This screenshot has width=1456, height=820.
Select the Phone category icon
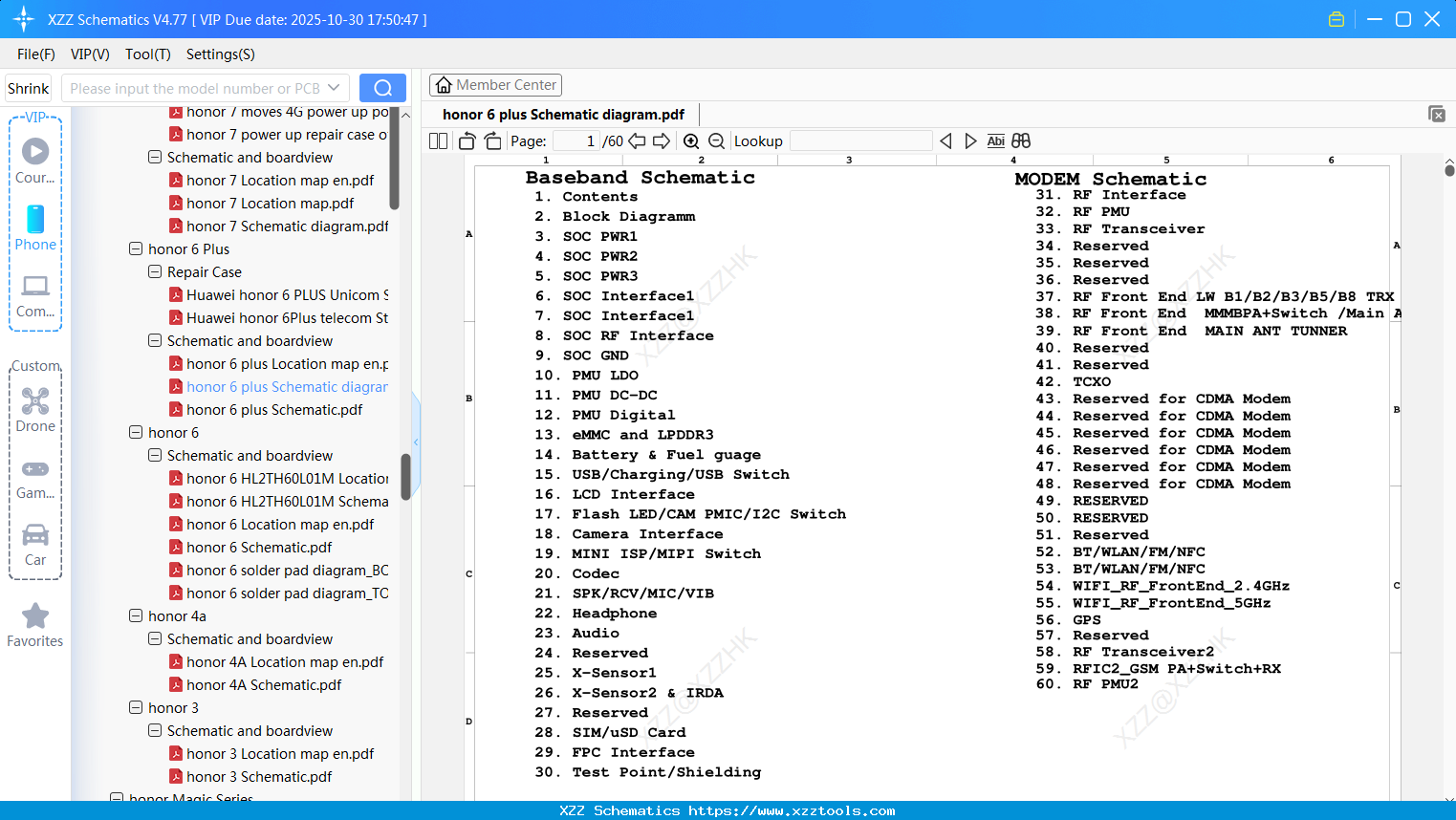click(x=35, y=228)
